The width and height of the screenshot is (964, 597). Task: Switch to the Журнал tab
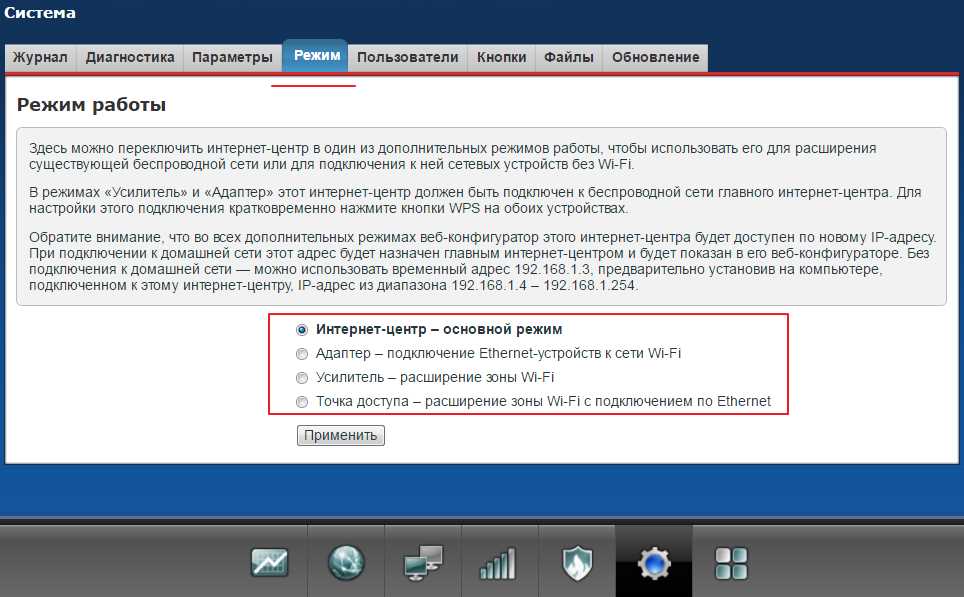pyautogui.click(x=40, y=58)
